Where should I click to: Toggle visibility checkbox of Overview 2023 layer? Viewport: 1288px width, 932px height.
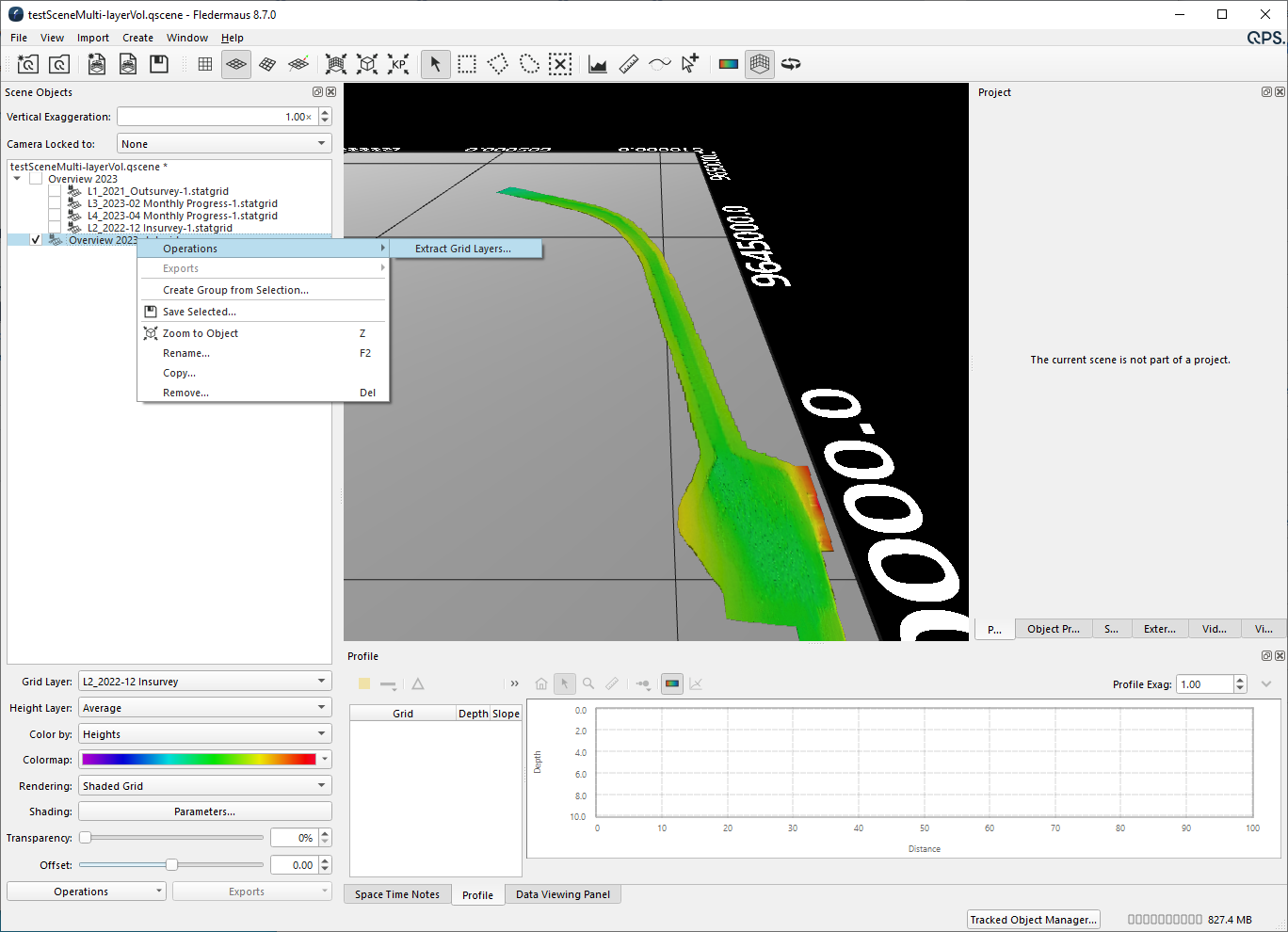pos(35,239)
